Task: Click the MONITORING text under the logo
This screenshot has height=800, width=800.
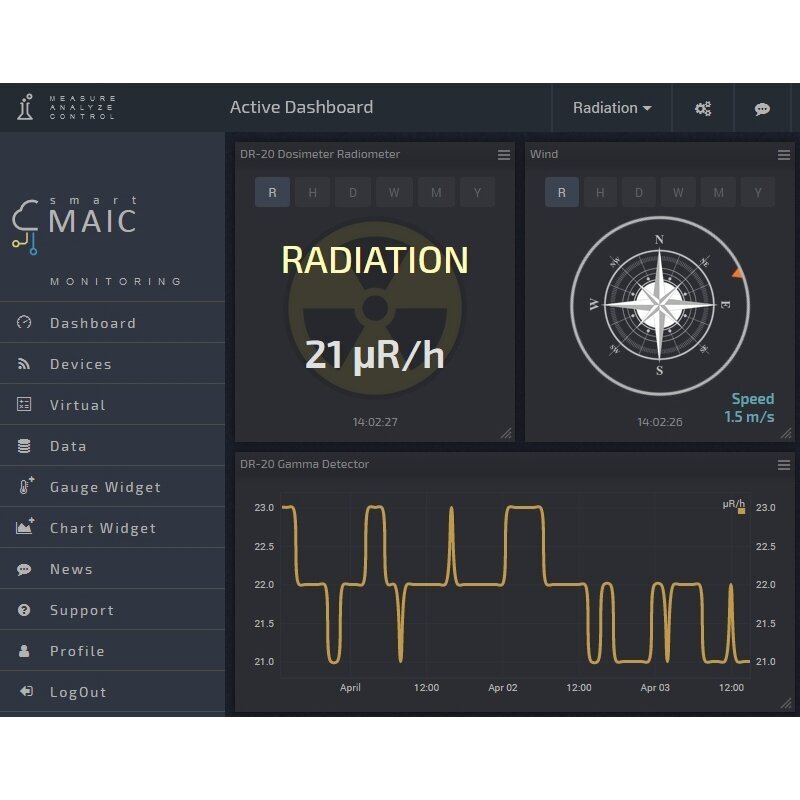Action: tap(116, 281)
